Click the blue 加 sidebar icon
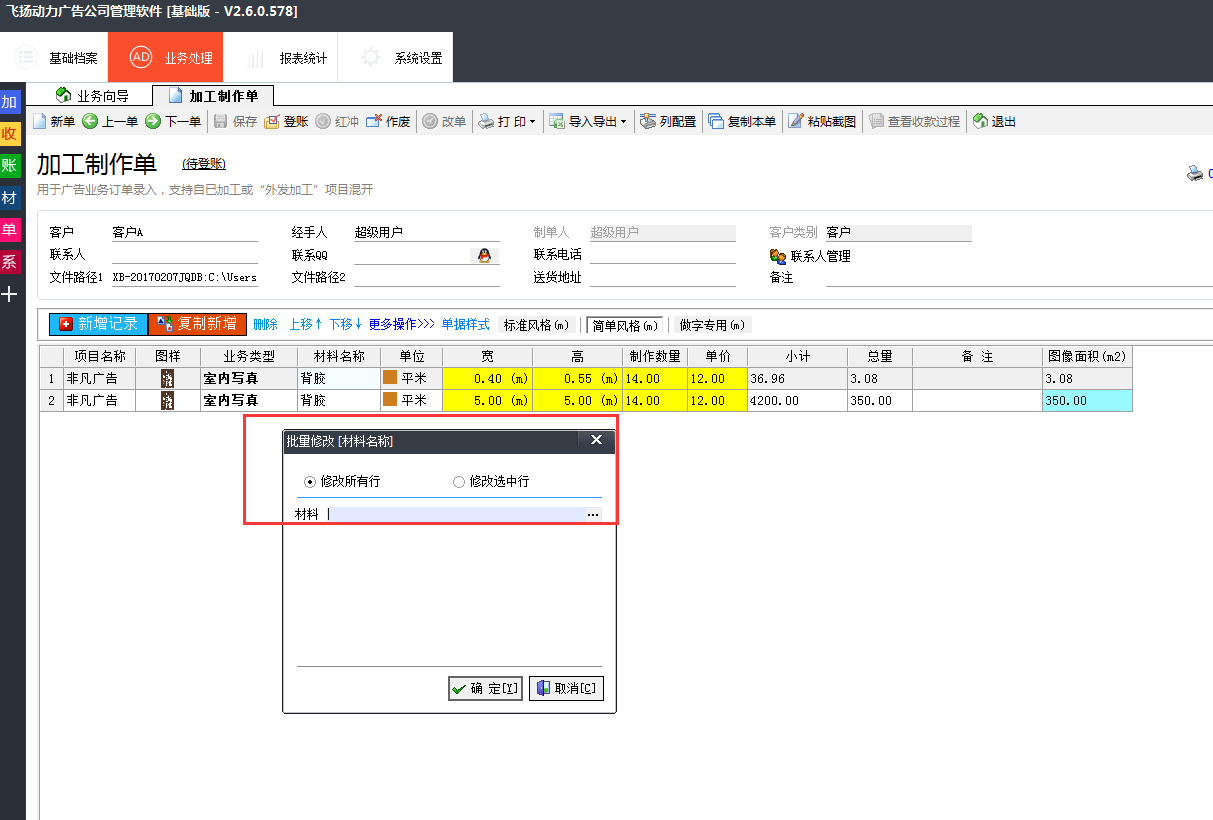The height and width of the screenshot is (820, 1213). [10, 102]
